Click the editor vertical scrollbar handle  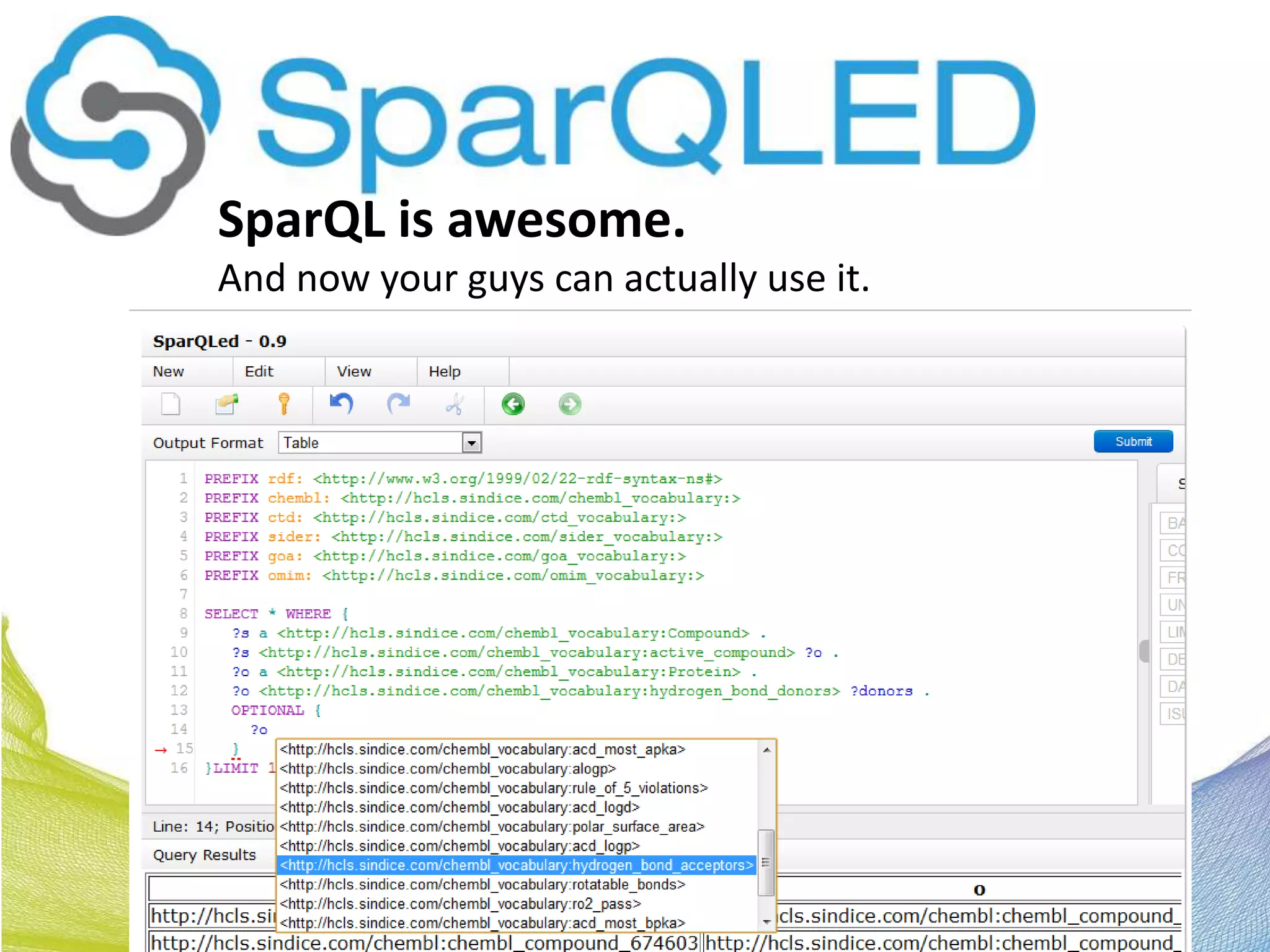click(x=1144, y=651)
